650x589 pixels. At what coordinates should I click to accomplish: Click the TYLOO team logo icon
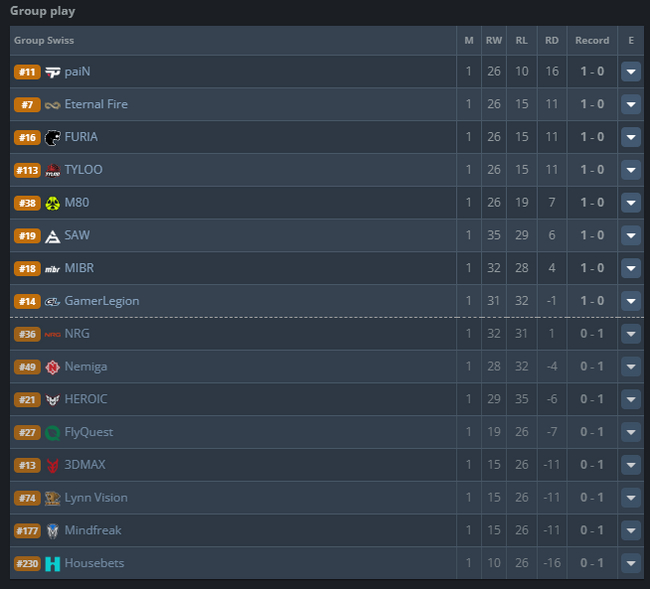click(53, 170)
